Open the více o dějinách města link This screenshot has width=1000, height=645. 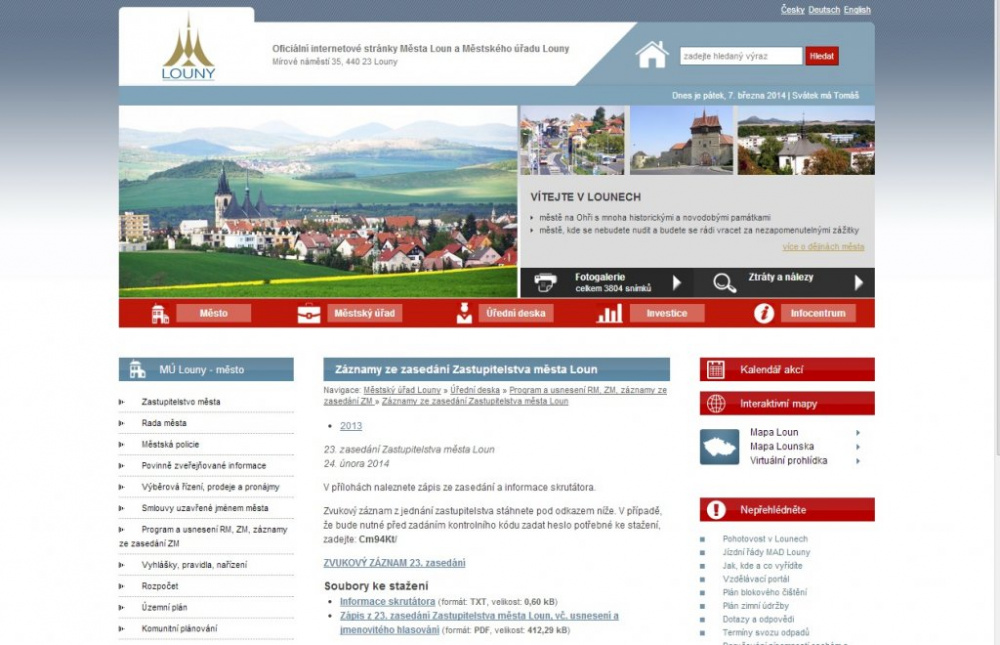823,247
